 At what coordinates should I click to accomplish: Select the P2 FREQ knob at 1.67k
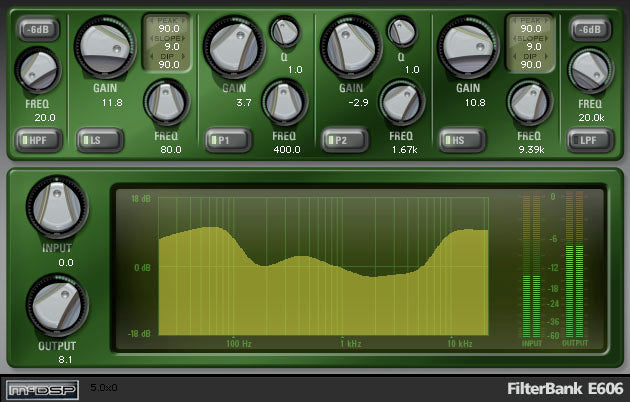coord(402,101)
